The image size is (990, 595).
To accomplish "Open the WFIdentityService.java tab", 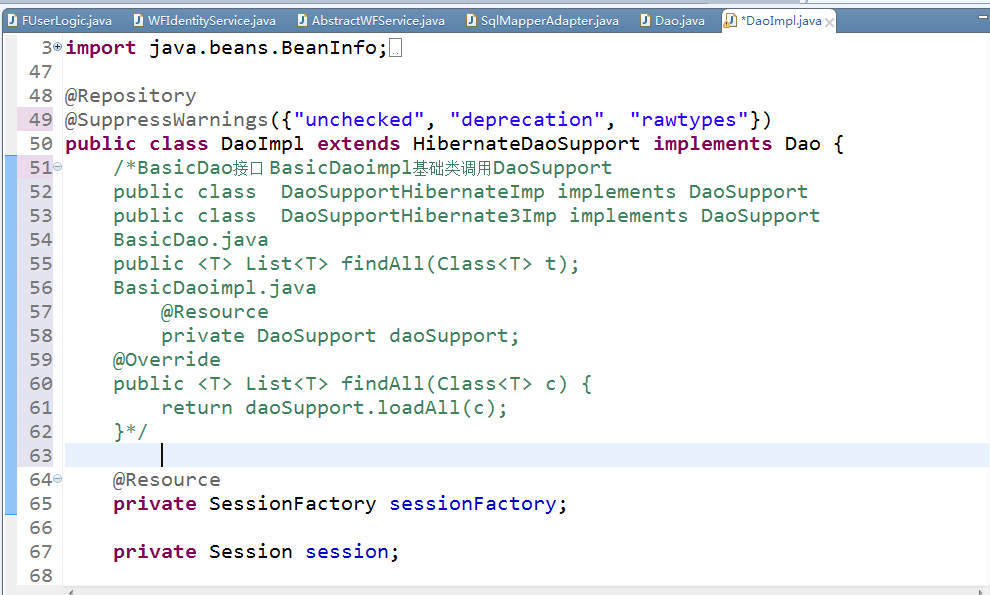I will pos(205,21).
